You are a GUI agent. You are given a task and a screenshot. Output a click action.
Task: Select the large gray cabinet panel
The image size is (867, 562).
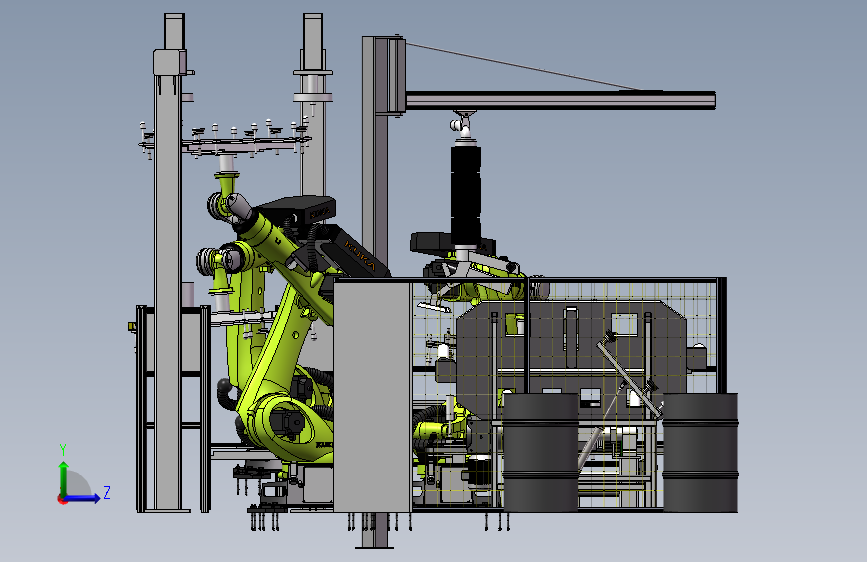click(373, 395)
